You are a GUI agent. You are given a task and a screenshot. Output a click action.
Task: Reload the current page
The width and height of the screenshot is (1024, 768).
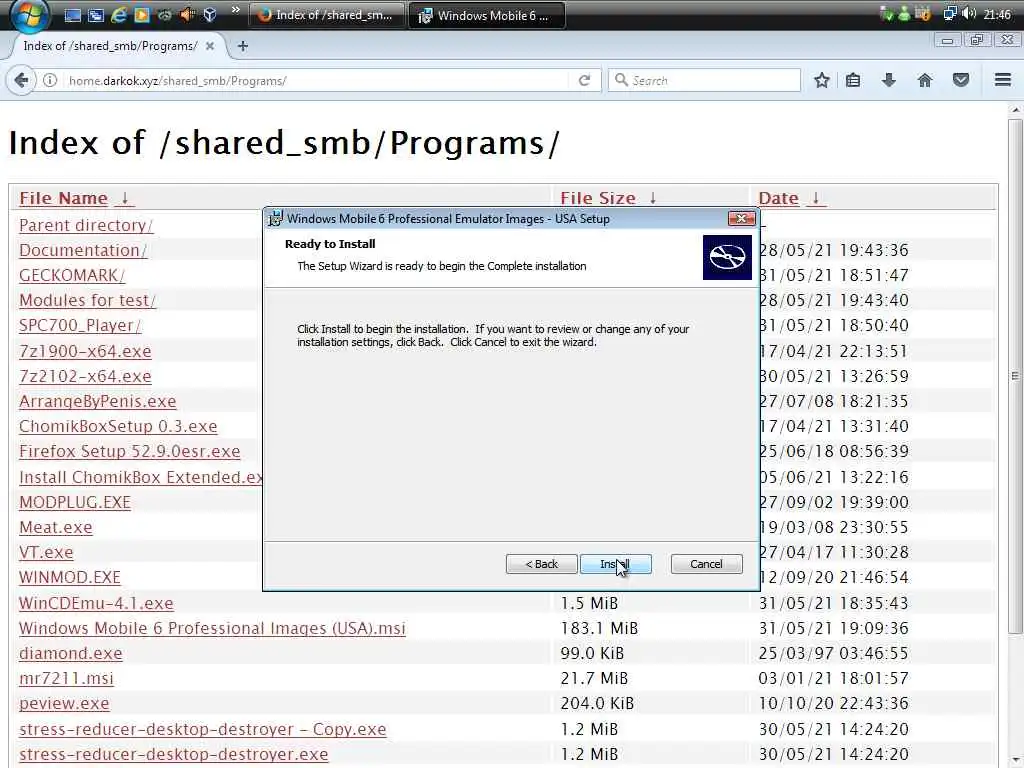584,80
